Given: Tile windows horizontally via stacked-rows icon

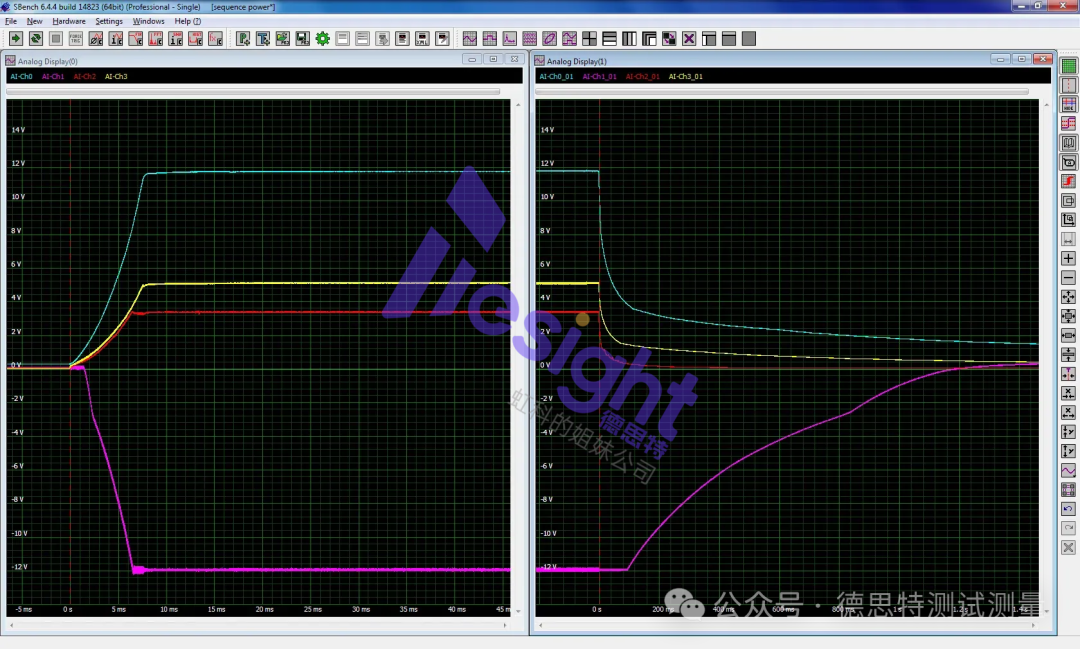Looking at the screenshot, I should (x=610, y=39).
